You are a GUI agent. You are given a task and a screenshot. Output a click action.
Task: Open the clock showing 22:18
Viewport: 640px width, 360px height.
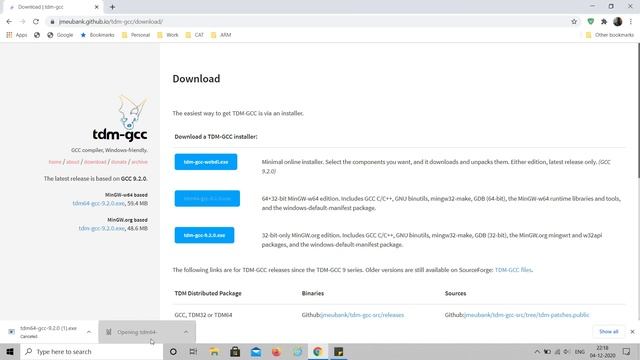602,351
